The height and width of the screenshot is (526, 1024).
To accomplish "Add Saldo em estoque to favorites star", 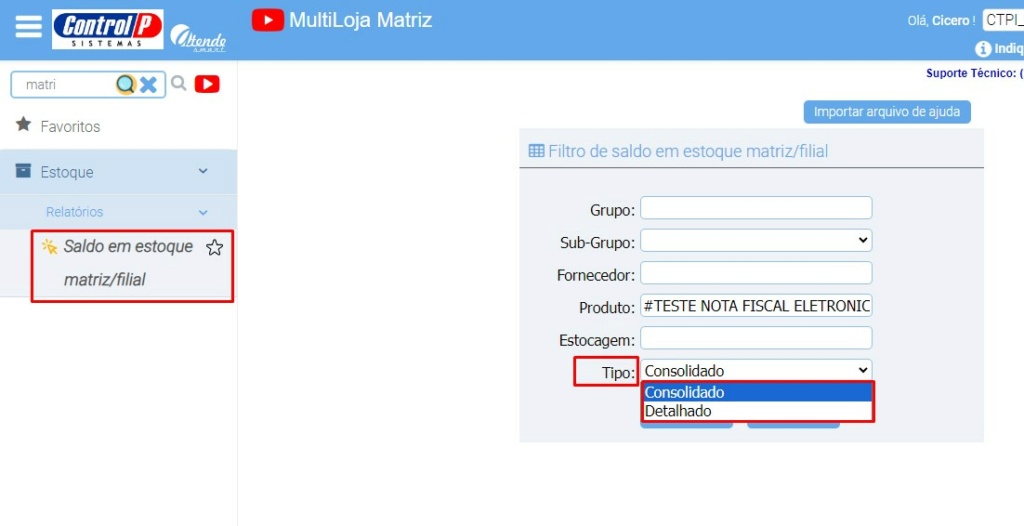I will [214, 248].
